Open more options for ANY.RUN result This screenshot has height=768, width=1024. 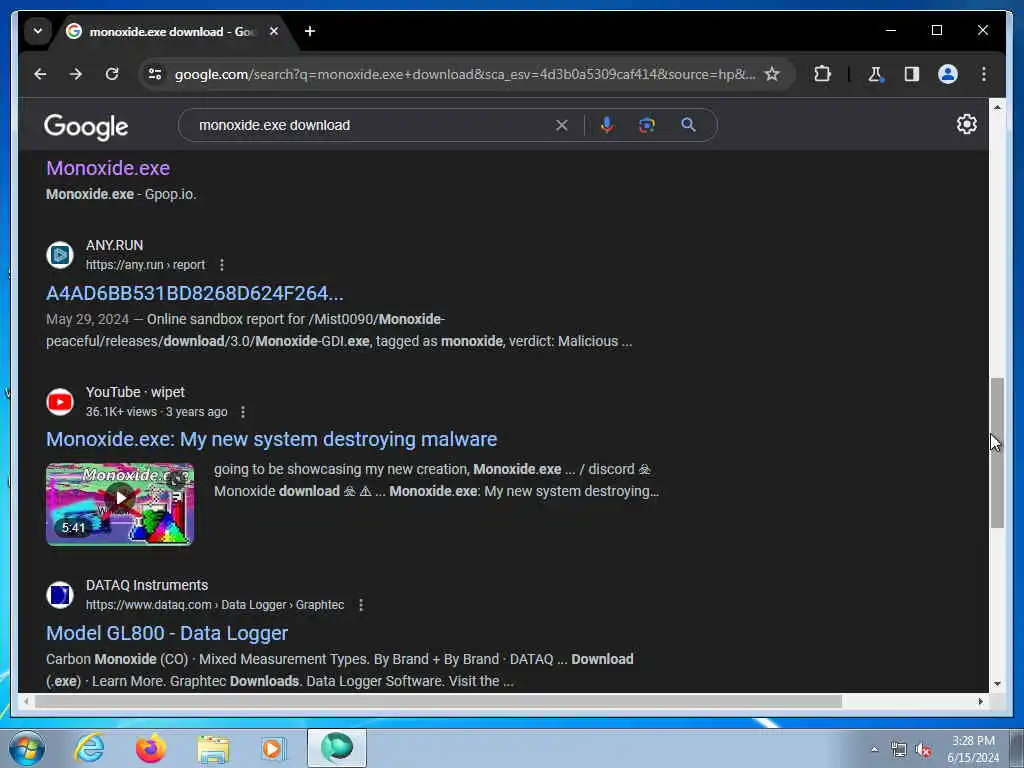(x=222, y=264)
